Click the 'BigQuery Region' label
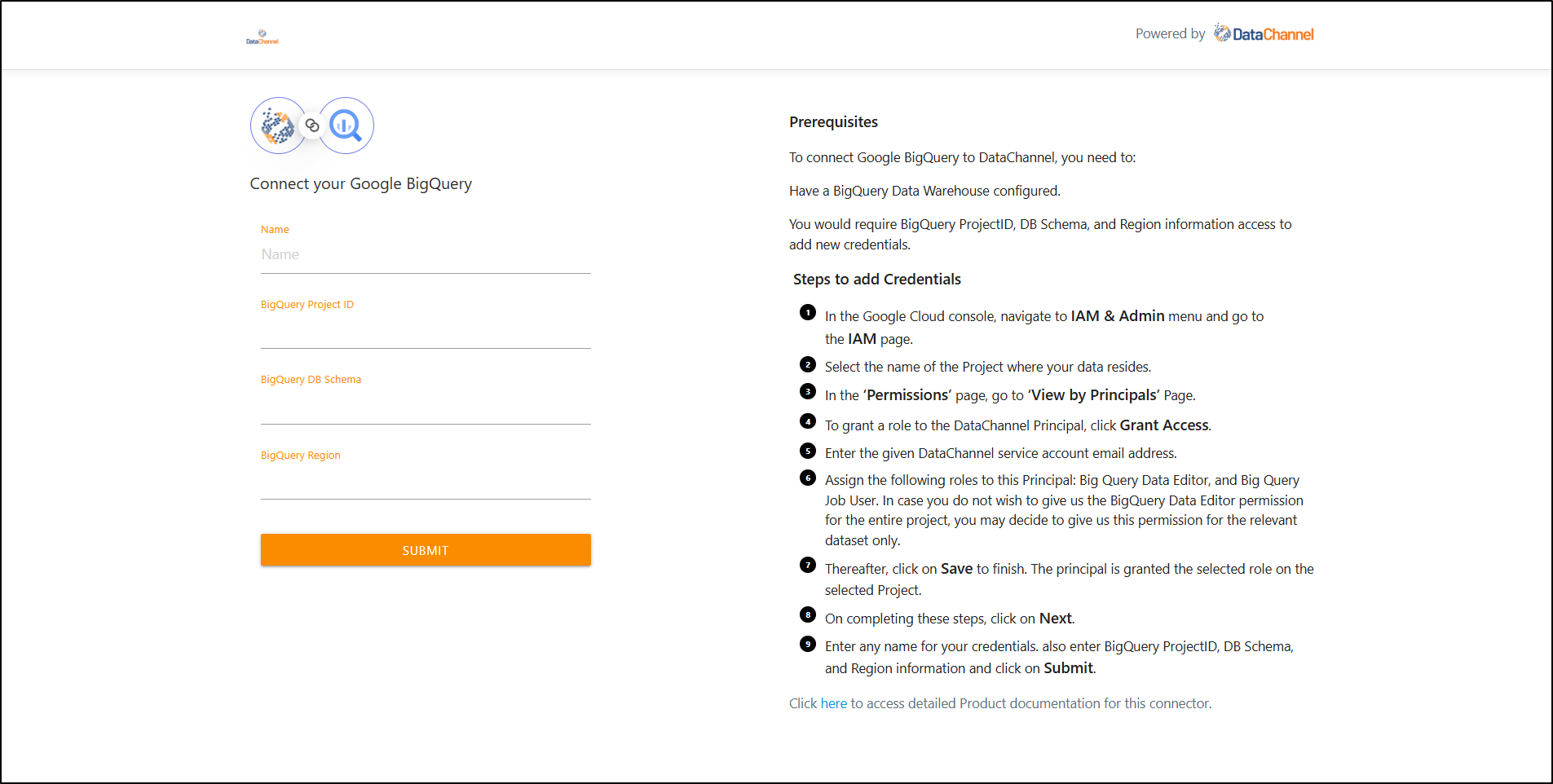Viewport: 1553px width, 784px height. click(301, 456)
